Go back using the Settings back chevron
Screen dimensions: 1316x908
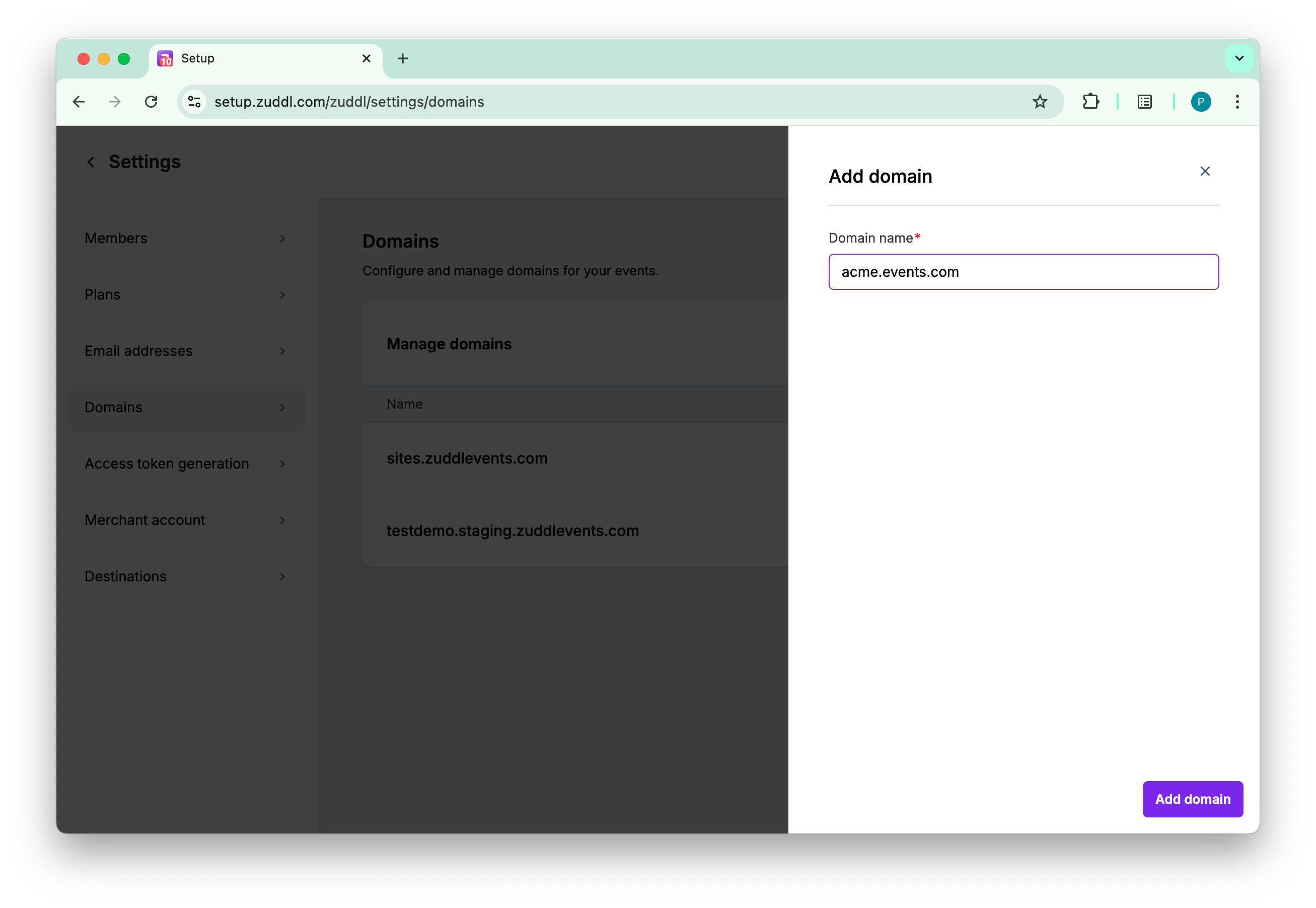(91, 162)
